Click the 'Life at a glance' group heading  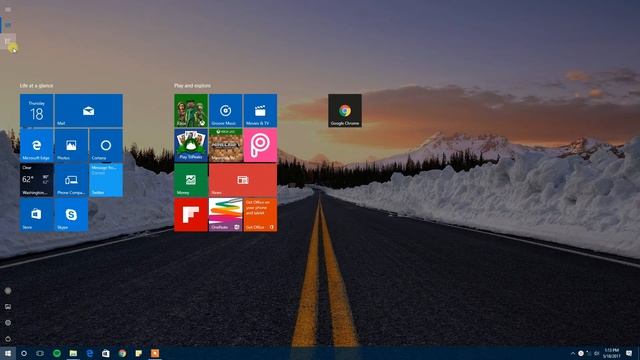pos(36,86)
